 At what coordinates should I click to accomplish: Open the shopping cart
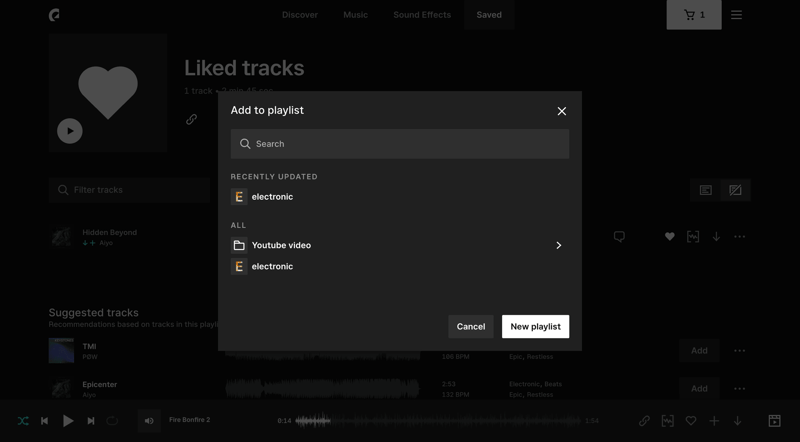[694, 15]
